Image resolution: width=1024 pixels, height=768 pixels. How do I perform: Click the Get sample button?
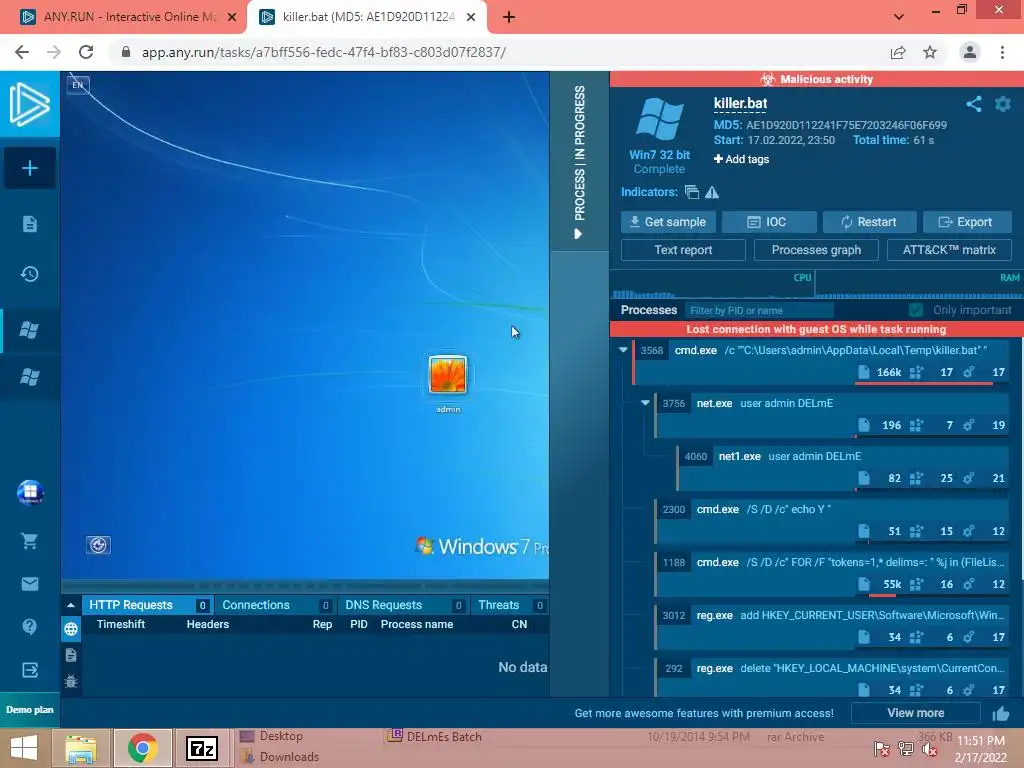coord(668,222)
